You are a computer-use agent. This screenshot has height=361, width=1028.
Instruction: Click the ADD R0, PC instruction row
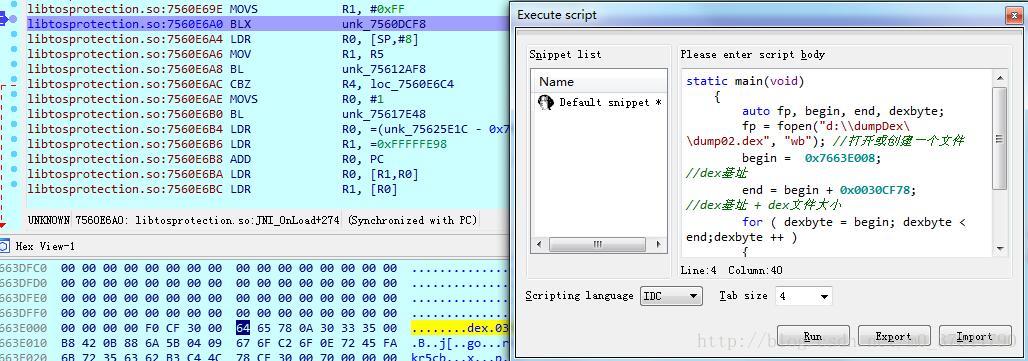(267, 159)
